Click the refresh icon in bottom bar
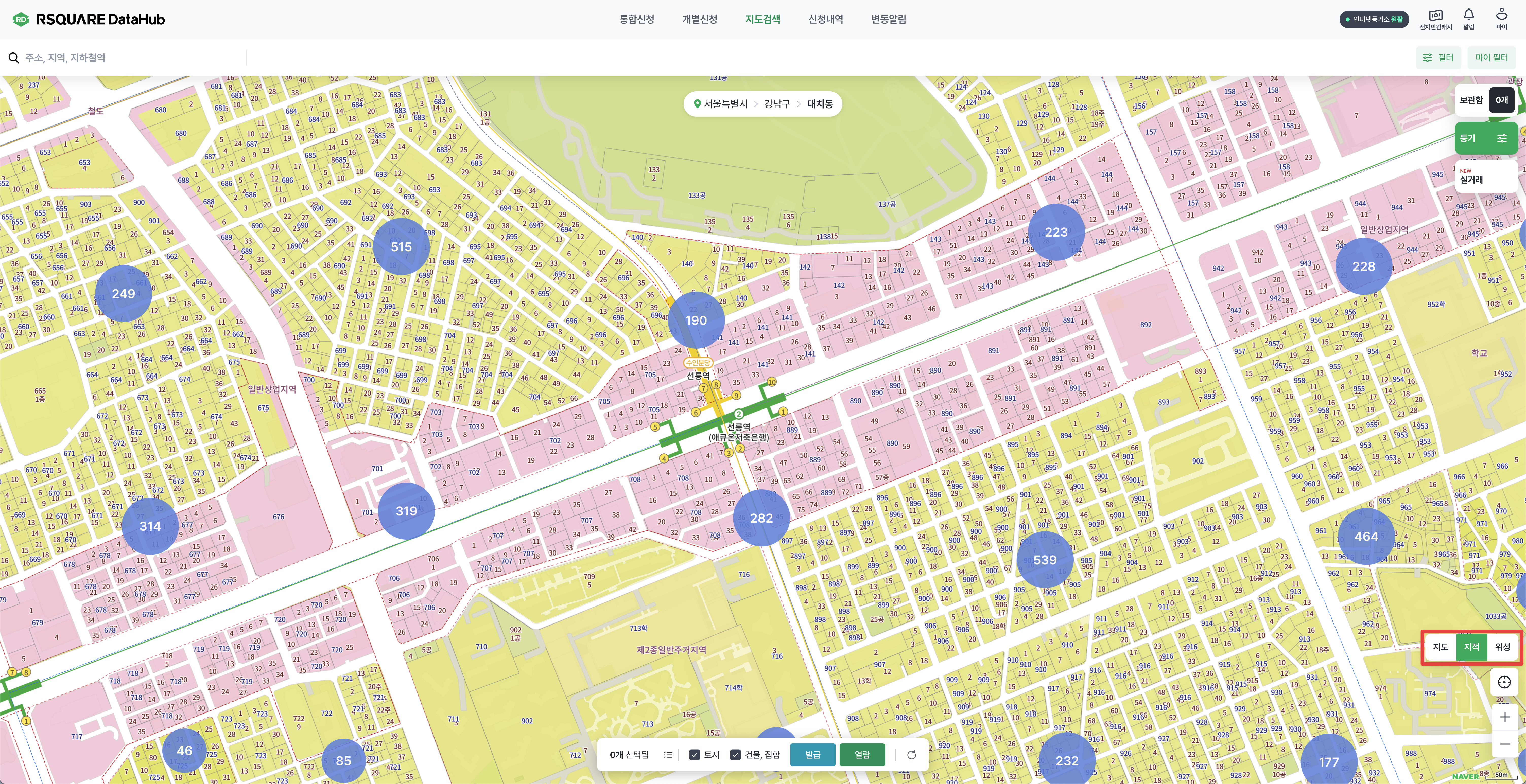The image size is (1526, 784). point(912,754)
